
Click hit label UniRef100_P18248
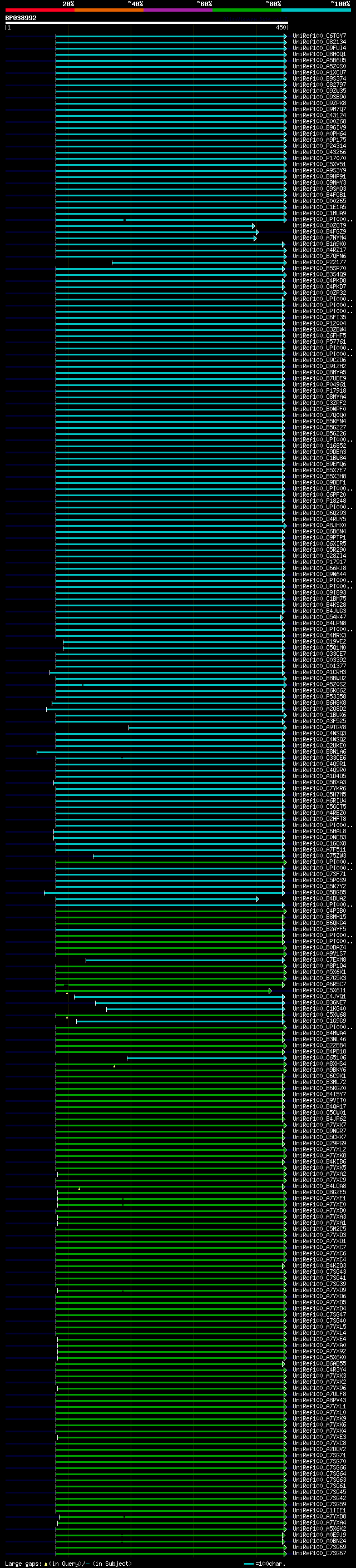pyautogui.click(x=319, y=501)
